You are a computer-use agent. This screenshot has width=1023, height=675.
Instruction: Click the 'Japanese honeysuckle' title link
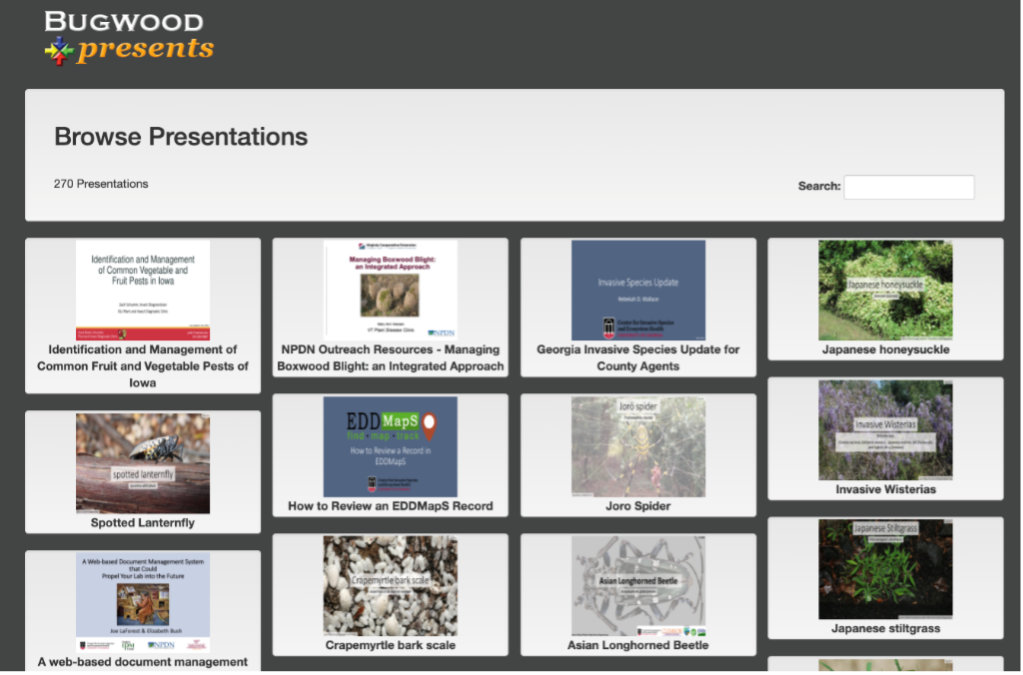tap(885, 350)
